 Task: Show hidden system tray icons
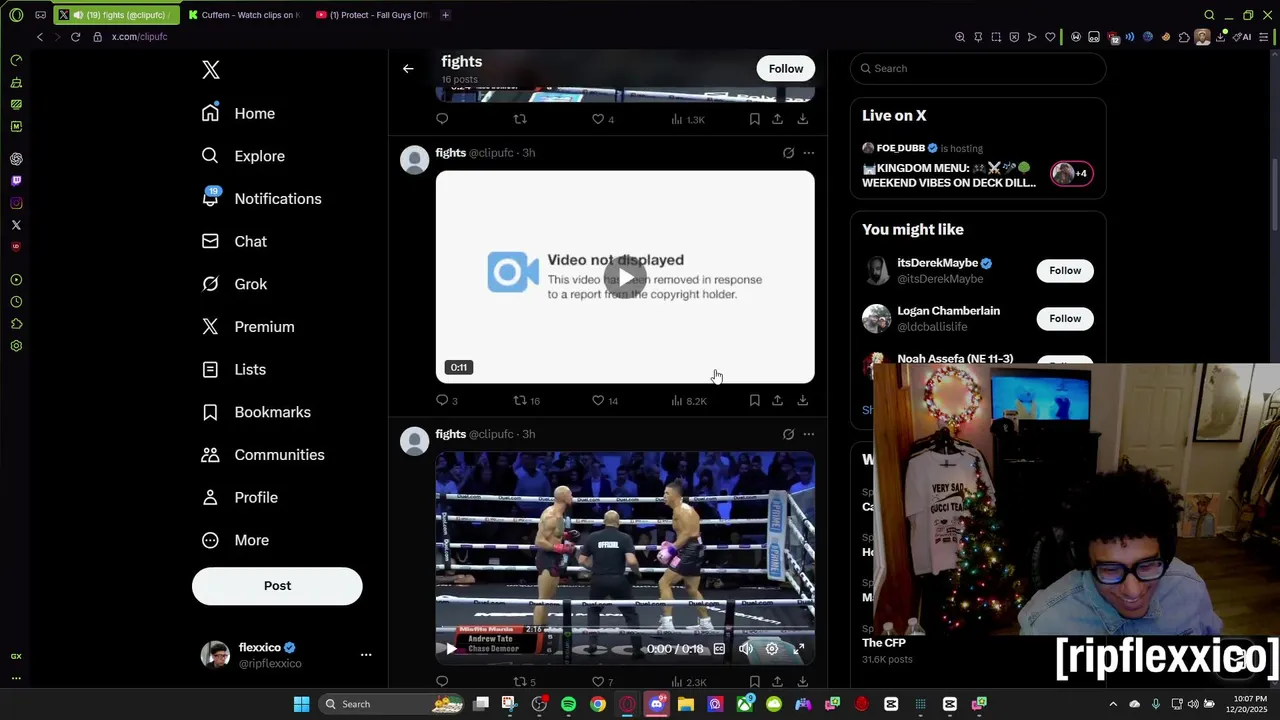[x=1113, y=704]
